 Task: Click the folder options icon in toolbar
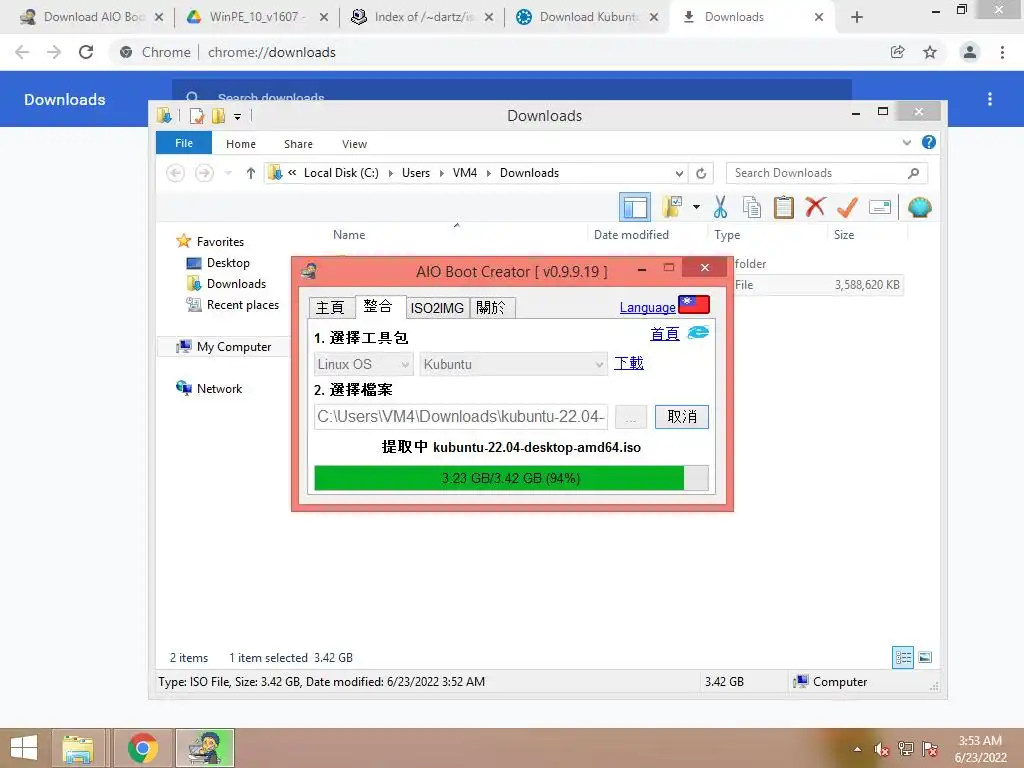pyautogui.click(x=672, y=207)
